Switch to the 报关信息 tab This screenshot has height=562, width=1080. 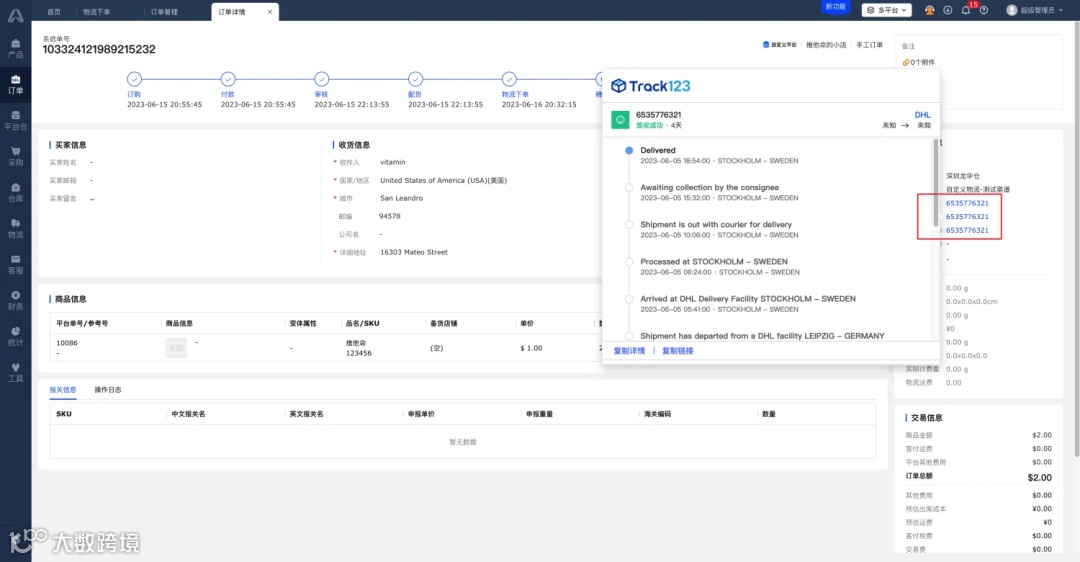(63, 390)
